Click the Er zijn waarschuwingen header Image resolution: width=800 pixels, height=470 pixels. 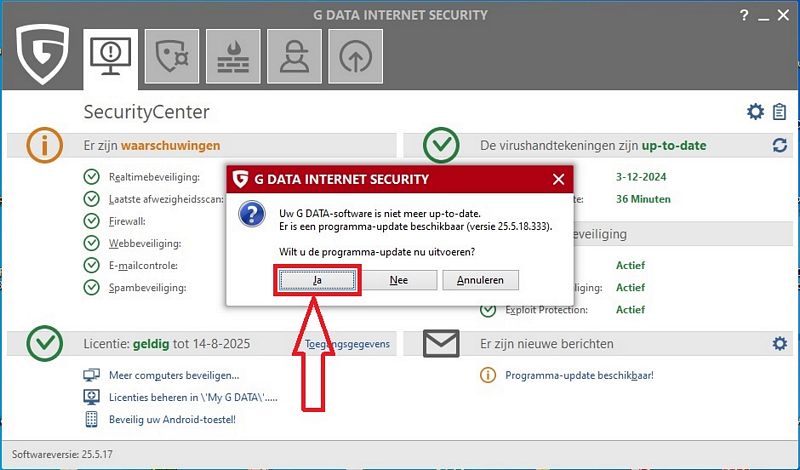click(x=152, y=145)
